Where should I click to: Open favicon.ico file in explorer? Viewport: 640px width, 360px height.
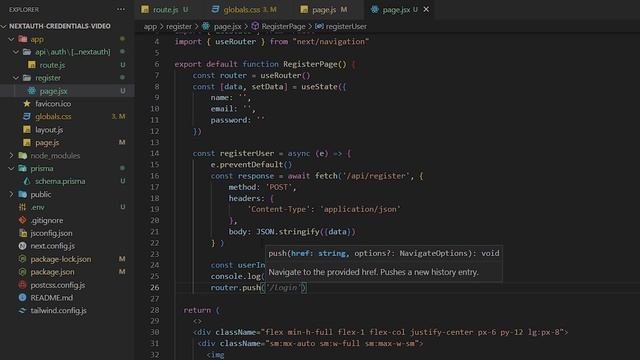click(x=53, y=104)
